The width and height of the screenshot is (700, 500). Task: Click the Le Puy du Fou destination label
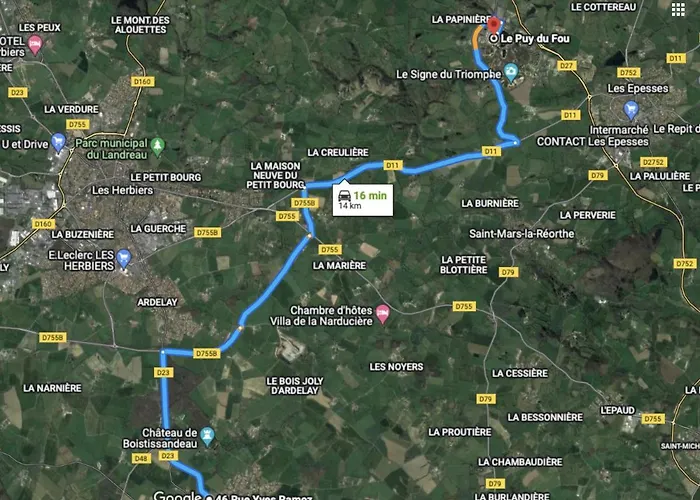[x=535, y=39]
